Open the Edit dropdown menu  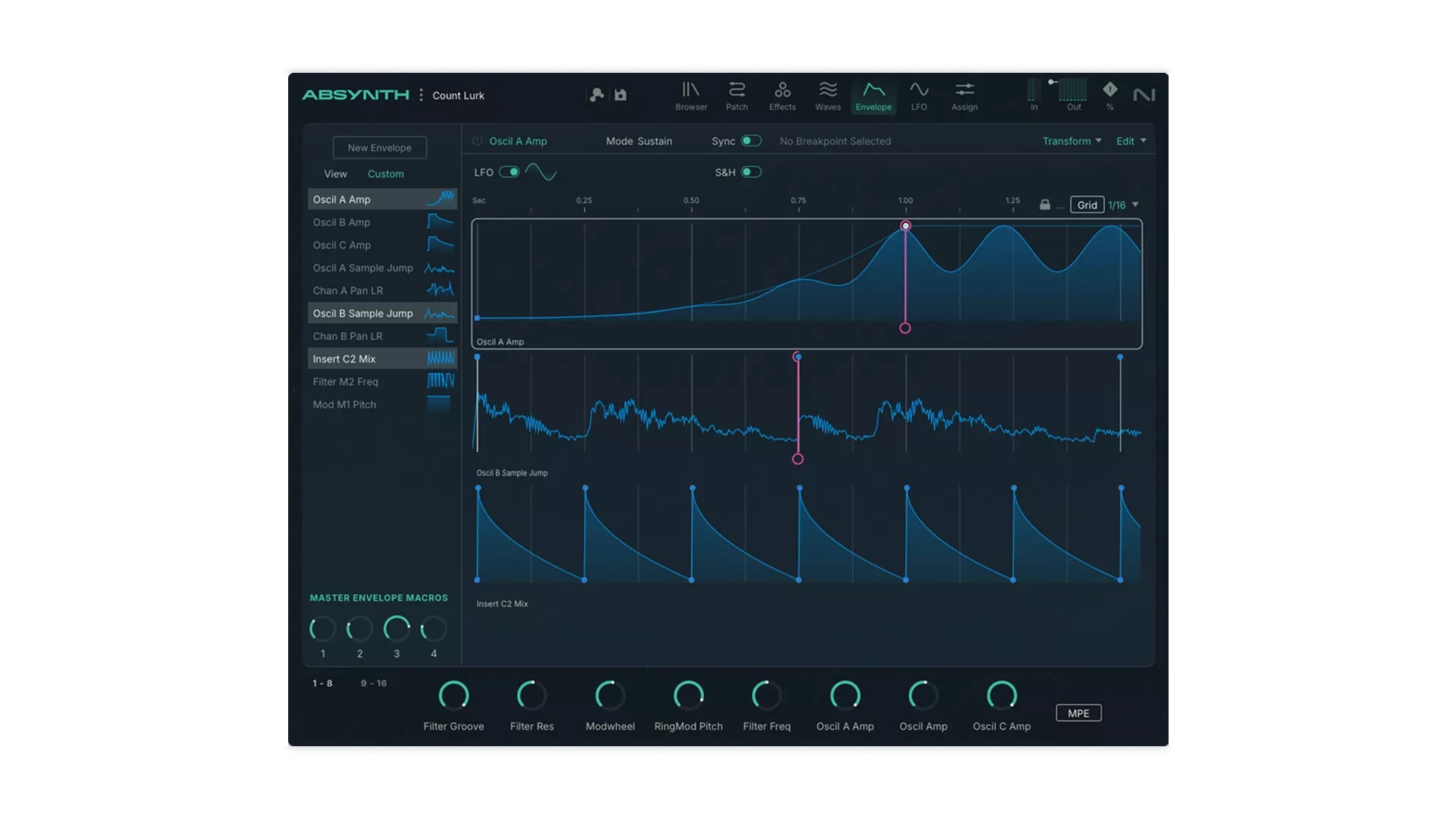[x=1131, y=141]
